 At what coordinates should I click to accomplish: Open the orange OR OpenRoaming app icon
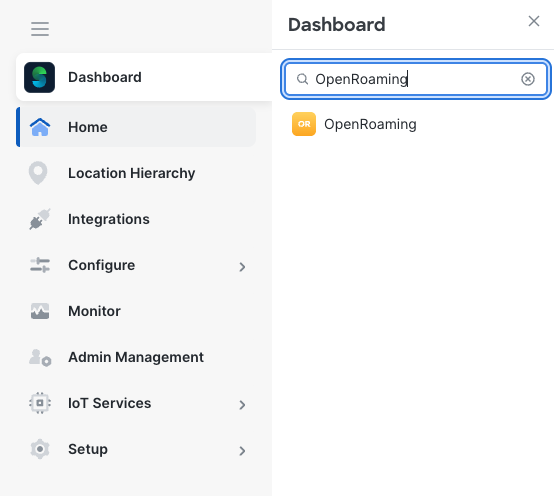pyautogui.click(x=304, y=124)
